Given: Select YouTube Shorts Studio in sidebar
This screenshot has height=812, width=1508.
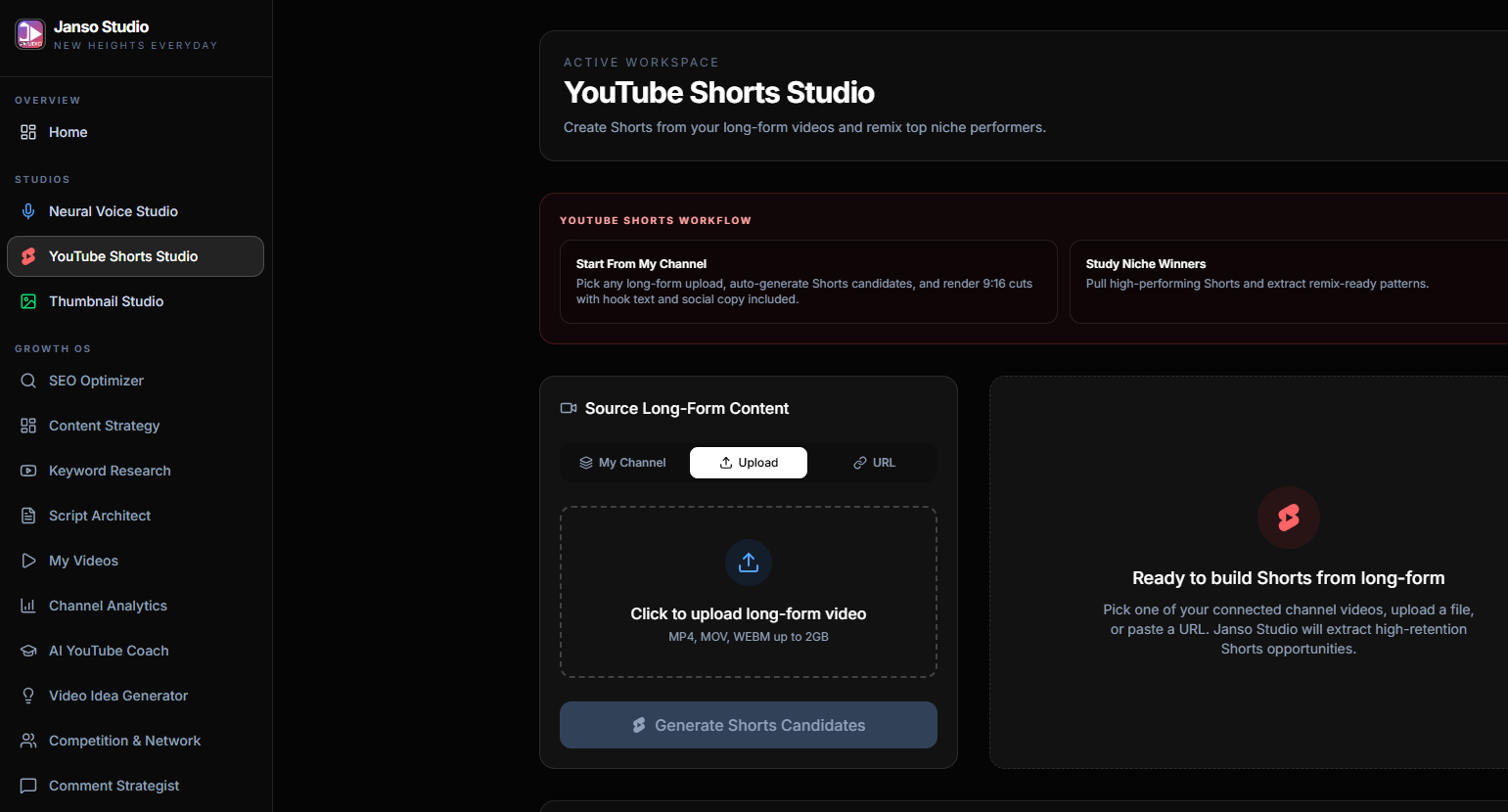Looking at the screenshot, I should click(x=135, y=256).
